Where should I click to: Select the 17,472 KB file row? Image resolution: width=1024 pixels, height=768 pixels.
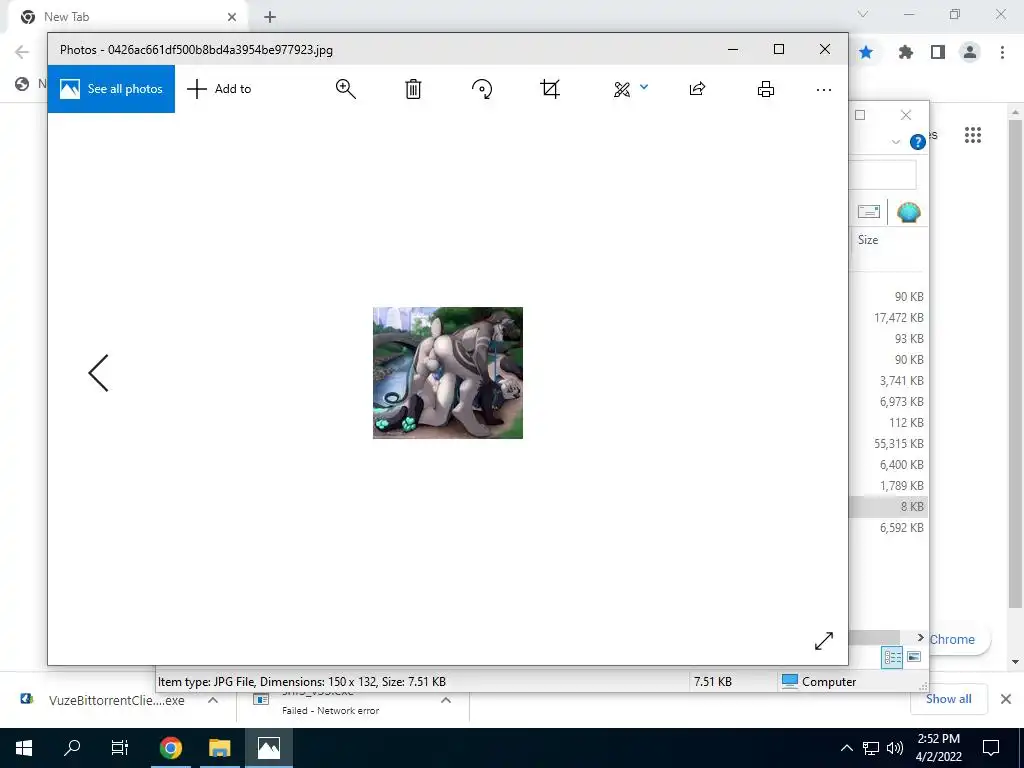click(x=888, y=317)
